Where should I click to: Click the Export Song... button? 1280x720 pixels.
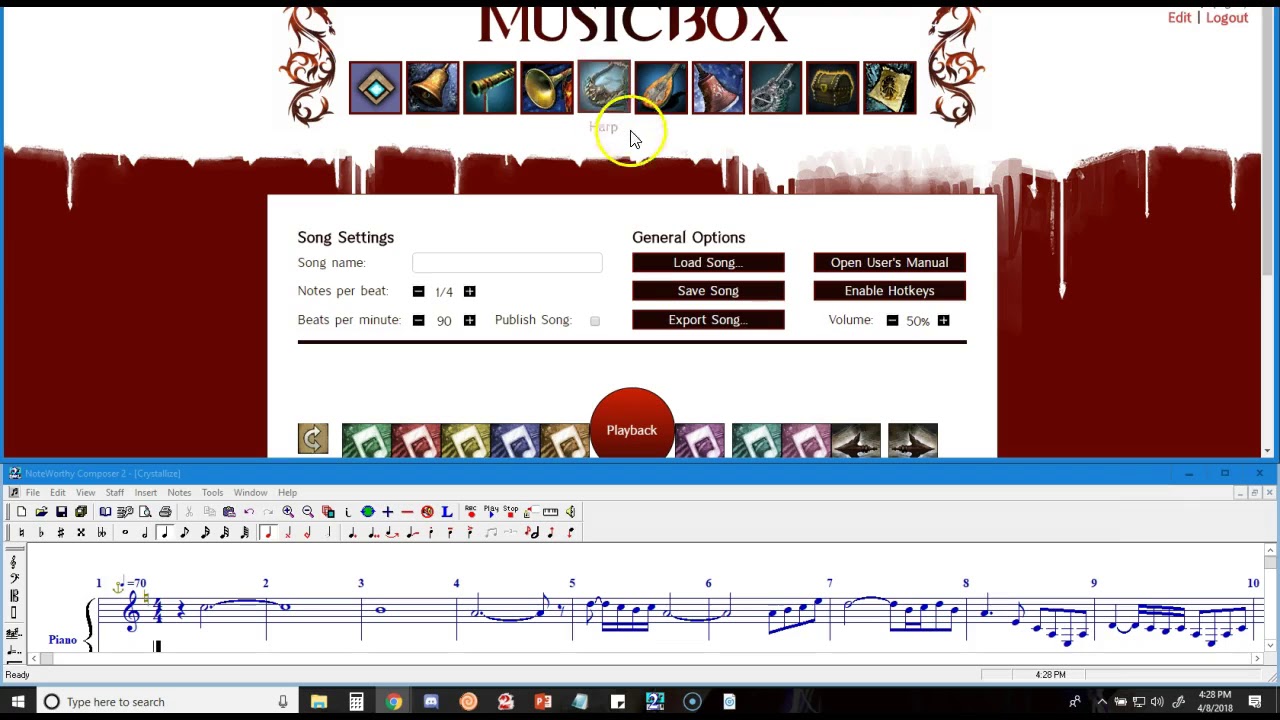tap(708, 319)
